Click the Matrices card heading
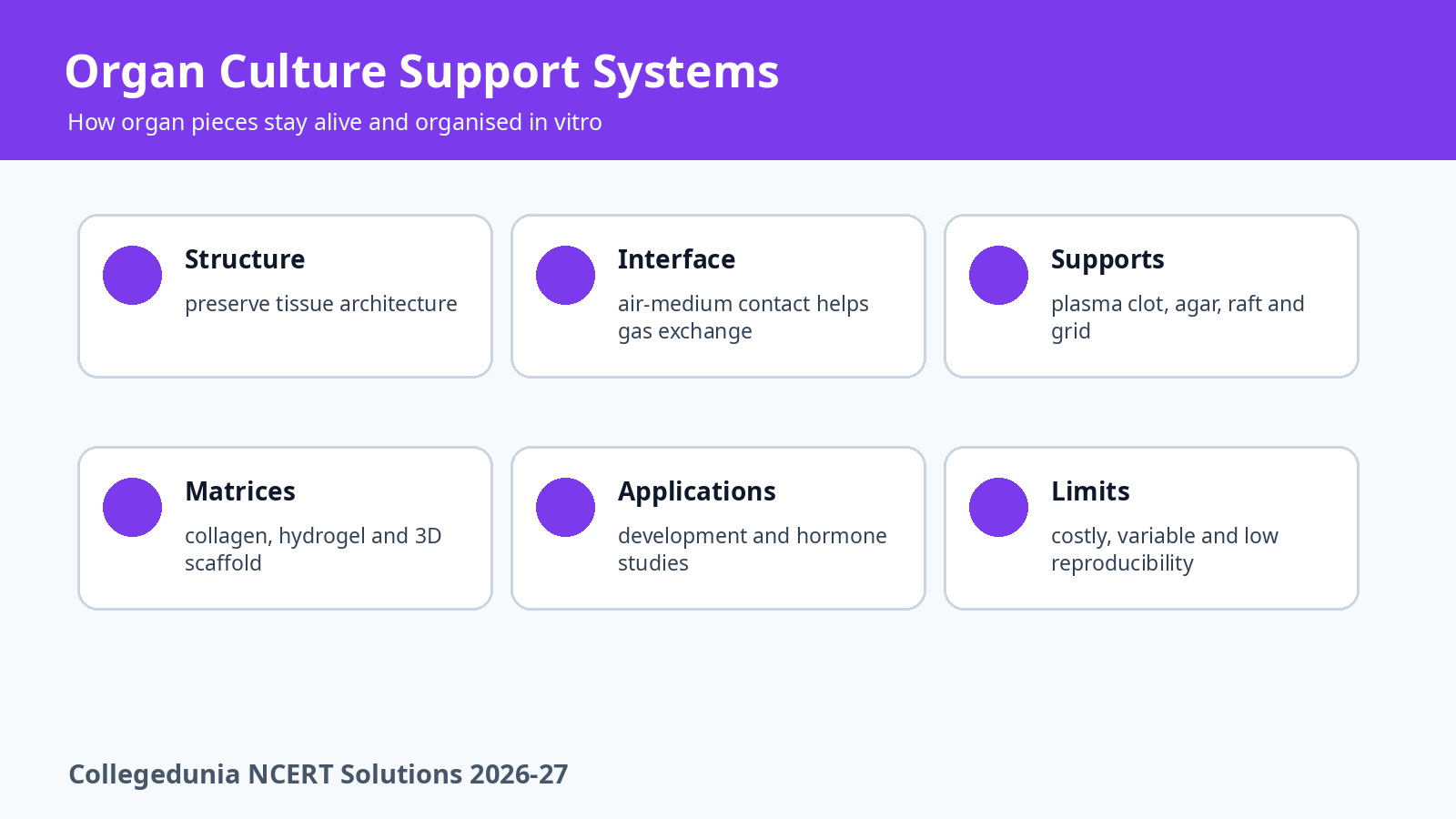 (x=240, y=491)
